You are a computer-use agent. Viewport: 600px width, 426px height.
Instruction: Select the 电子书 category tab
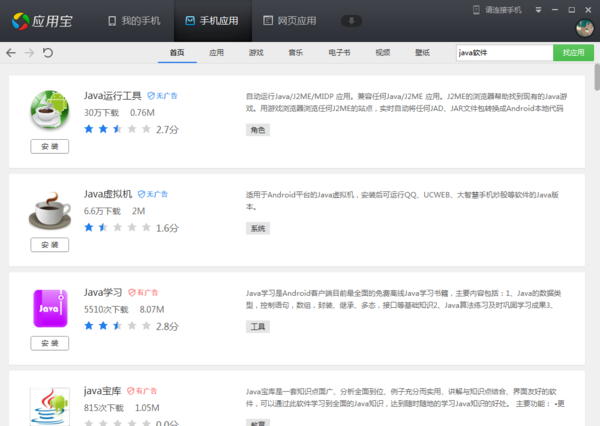(x=339, y=53)
